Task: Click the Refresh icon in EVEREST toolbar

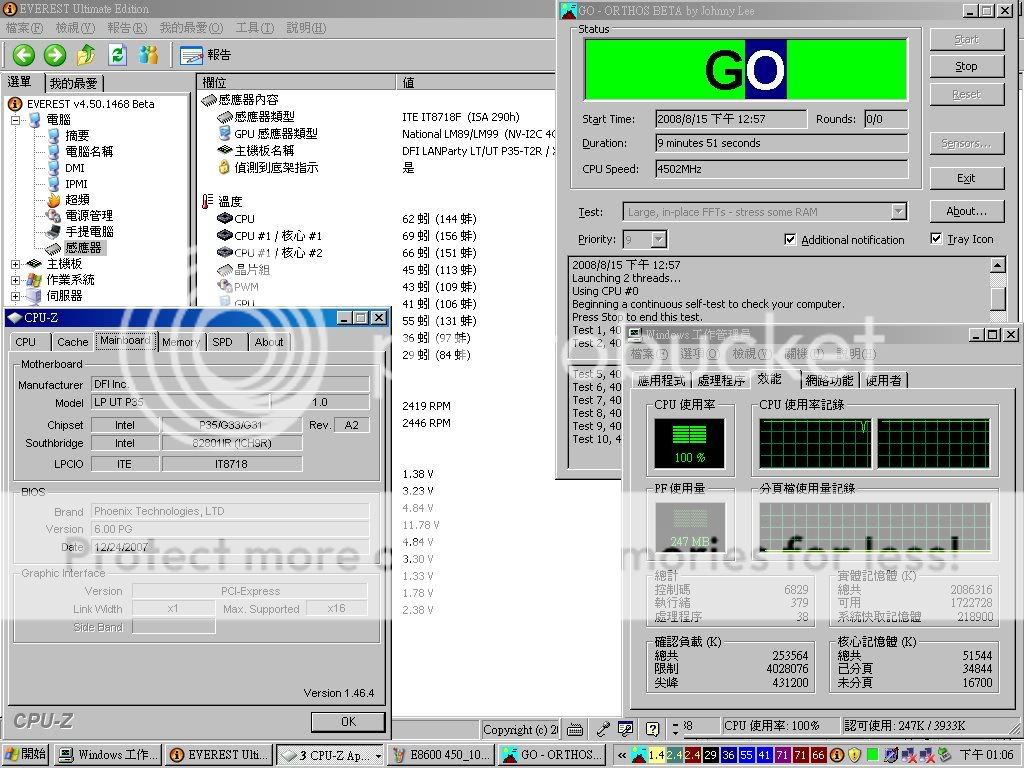Action: pos(118,55)
